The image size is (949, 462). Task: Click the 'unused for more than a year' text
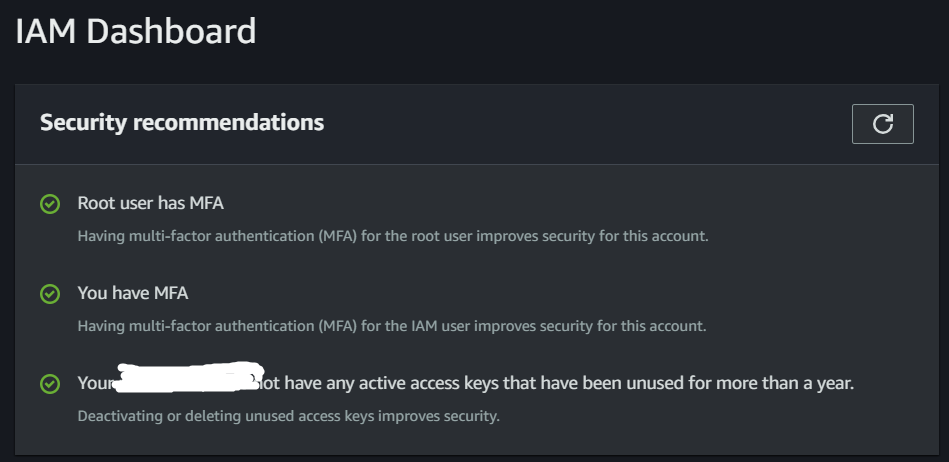(x=744, y=383)
